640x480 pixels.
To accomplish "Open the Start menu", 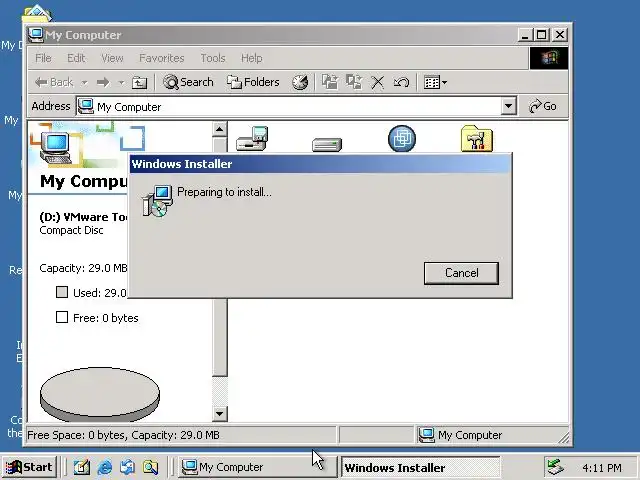I will pos(29,467).
